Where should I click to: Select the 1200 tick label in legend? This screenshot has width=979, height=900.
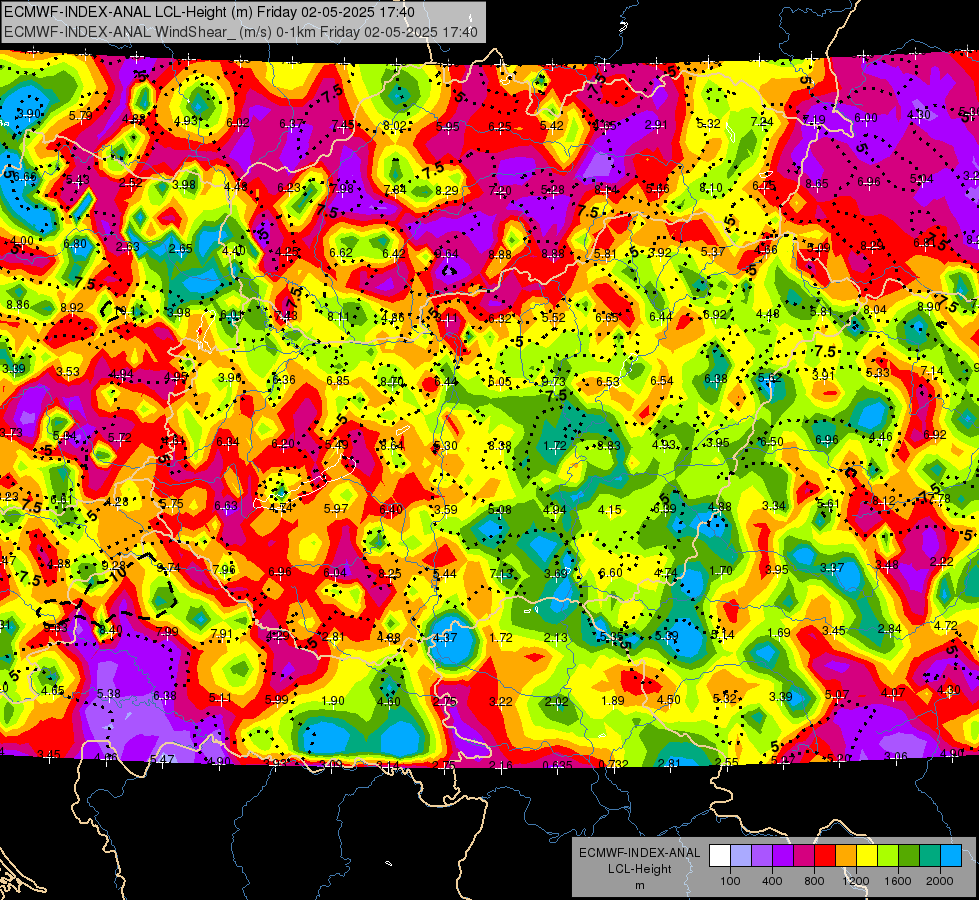tap(856, 881)
